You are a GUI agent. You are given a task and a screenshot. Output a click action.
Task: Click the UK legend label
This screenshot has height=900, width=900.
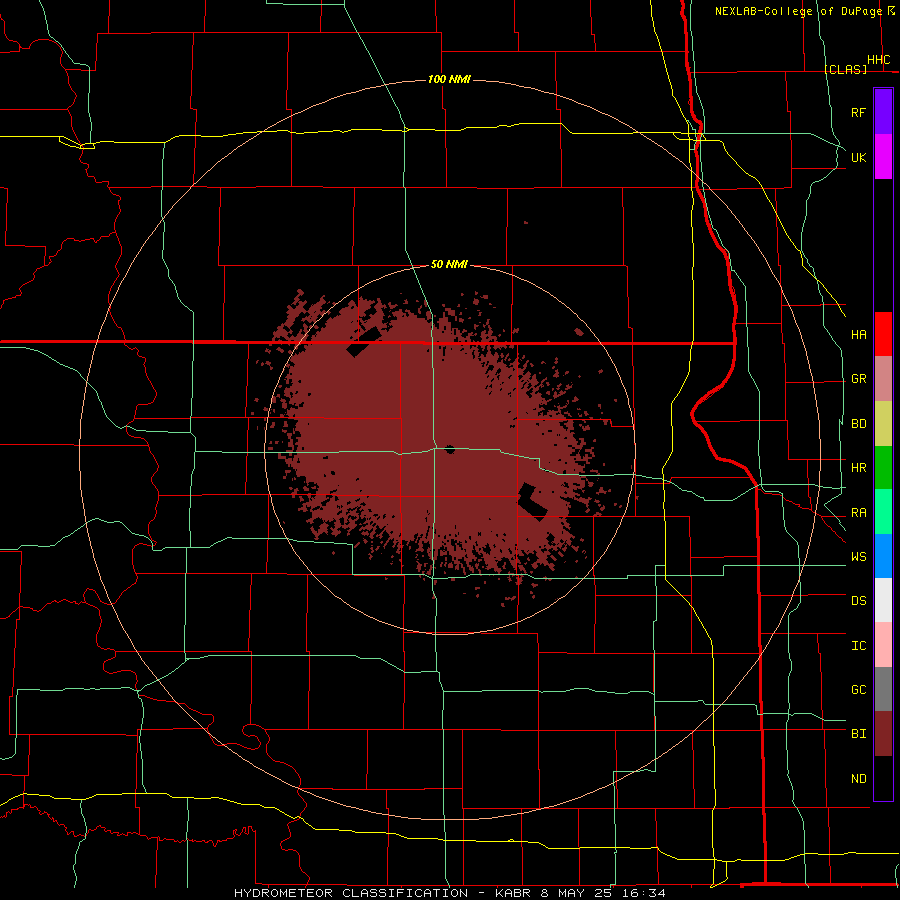(858, 157)
